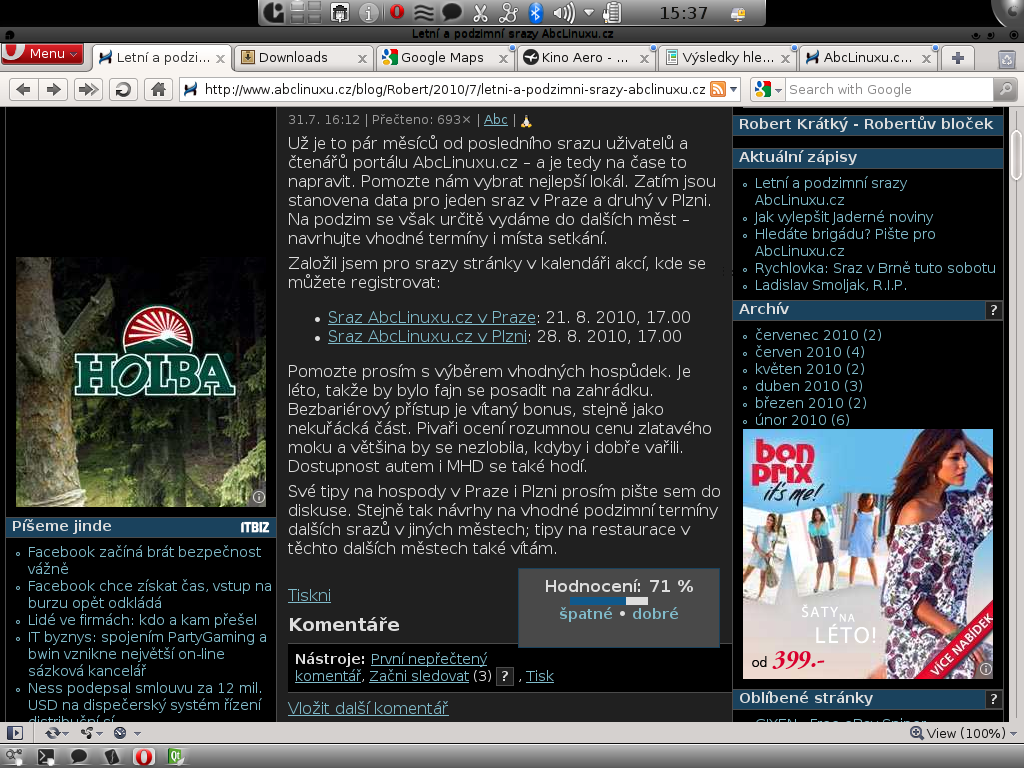Toggle the Opera side panel
Image resolution: width=1024 pixels, height=768 pixels.
tap(14, 733)
